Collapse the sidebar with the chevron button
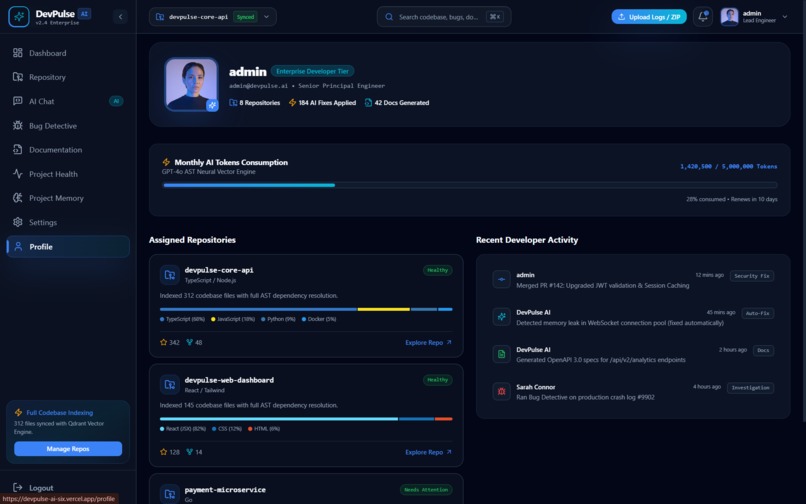The height and width of the screenshot is (504, 806). tap(120, 16)
